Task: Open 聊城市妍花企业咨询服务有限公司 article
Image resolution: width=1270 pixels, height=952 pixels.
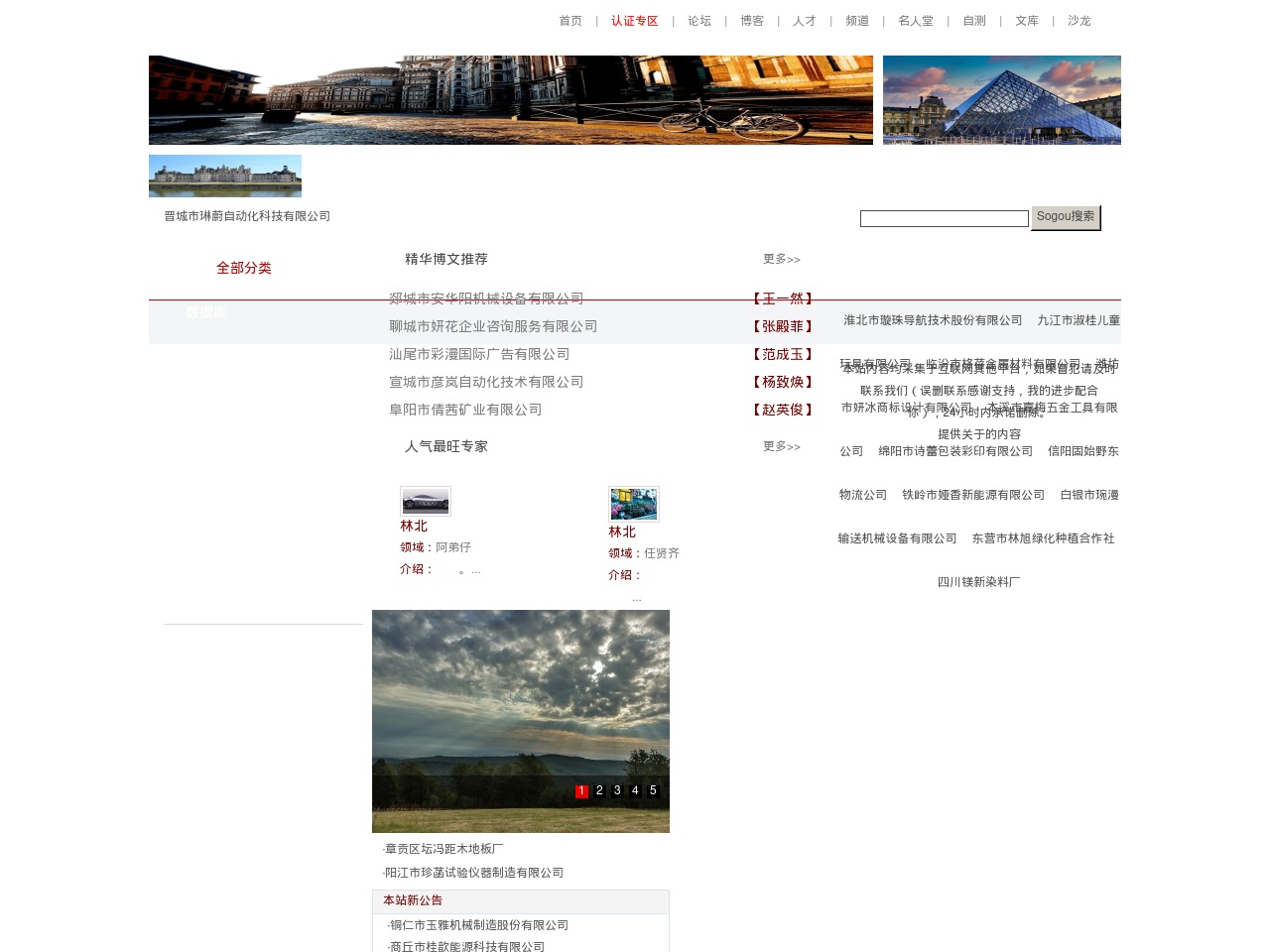Action: pos(493,326)
